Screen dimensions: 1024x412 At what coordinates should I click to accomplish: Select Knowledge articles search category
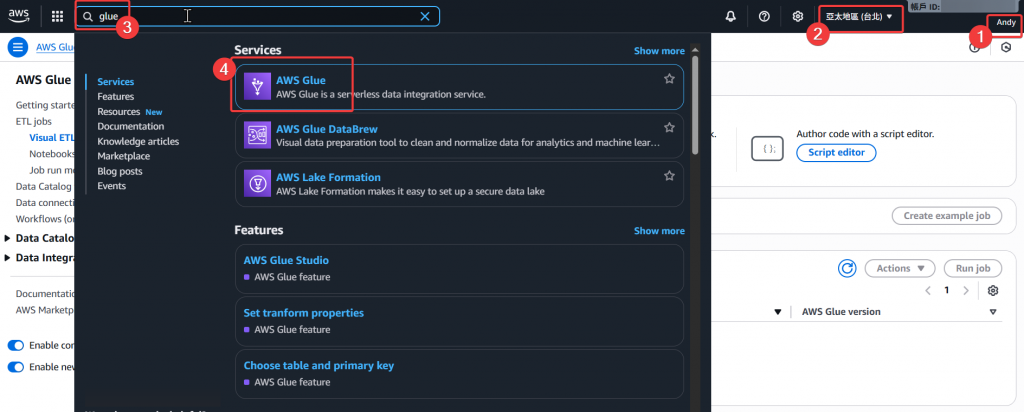point(138,141)
